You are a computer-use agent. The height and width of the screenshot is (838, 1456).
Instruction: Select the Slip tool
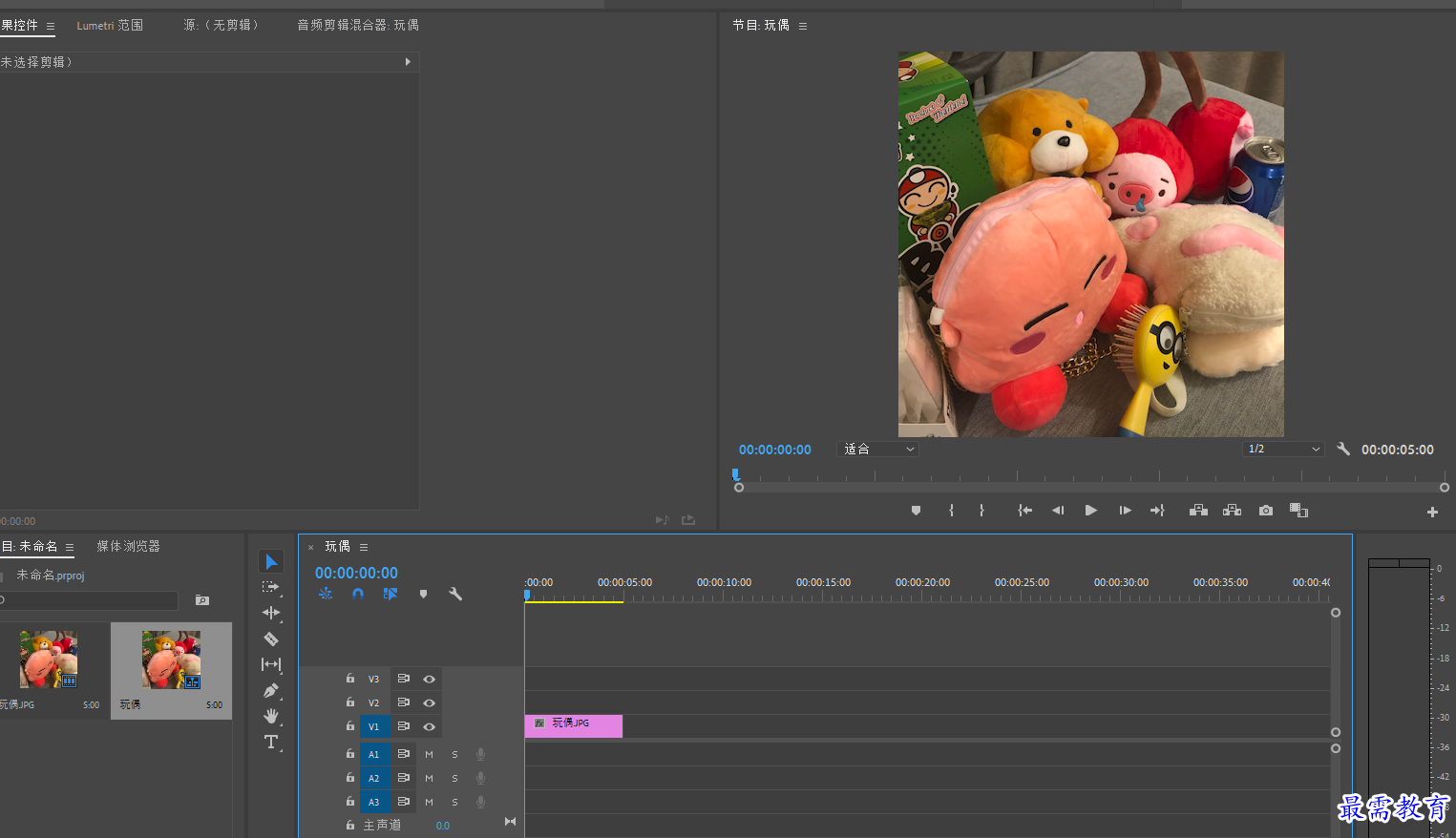pyautogui.click(x=271, y=664)
